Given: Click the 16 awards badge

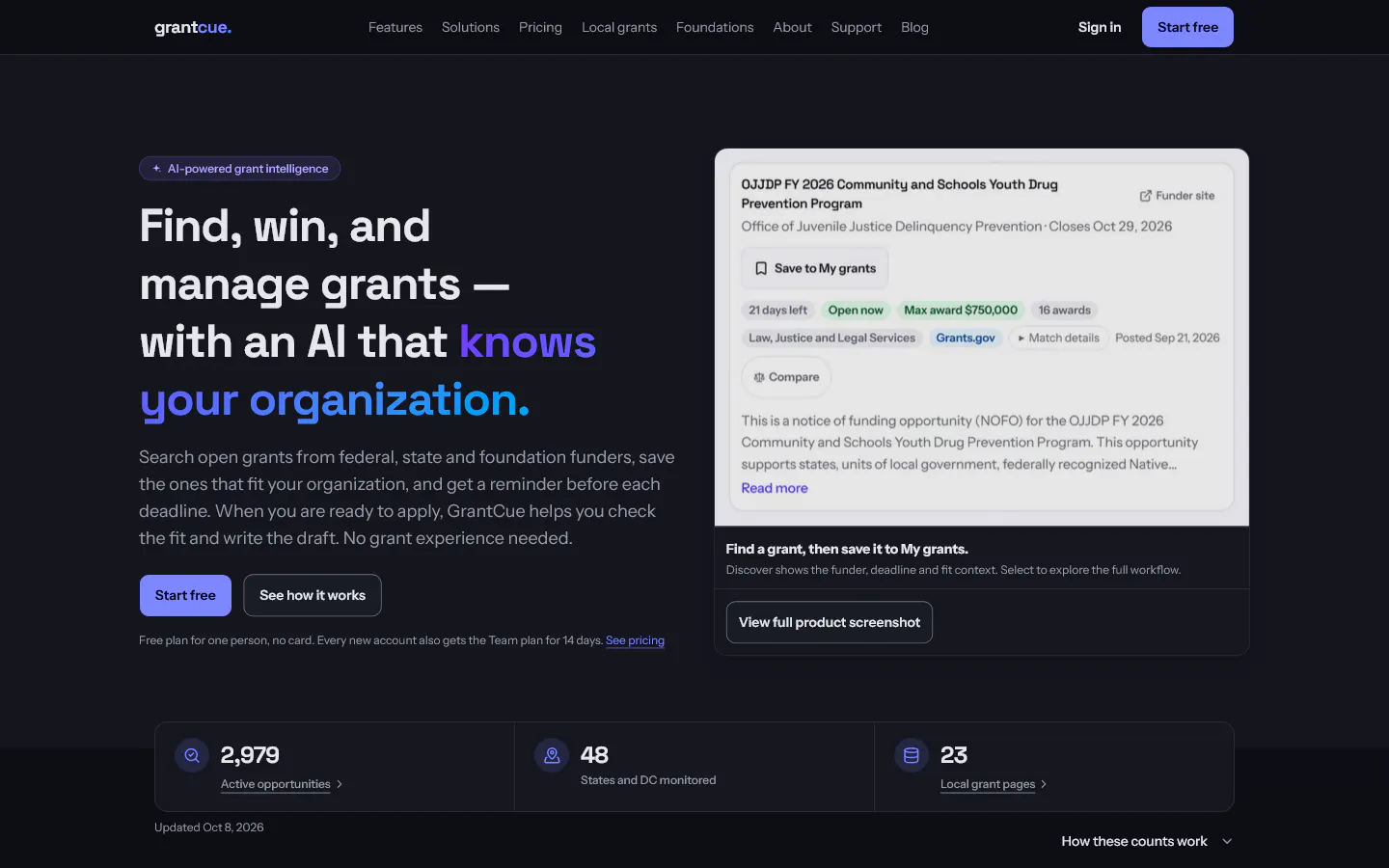Looking at the screenshot, I should click(1065, 310).
